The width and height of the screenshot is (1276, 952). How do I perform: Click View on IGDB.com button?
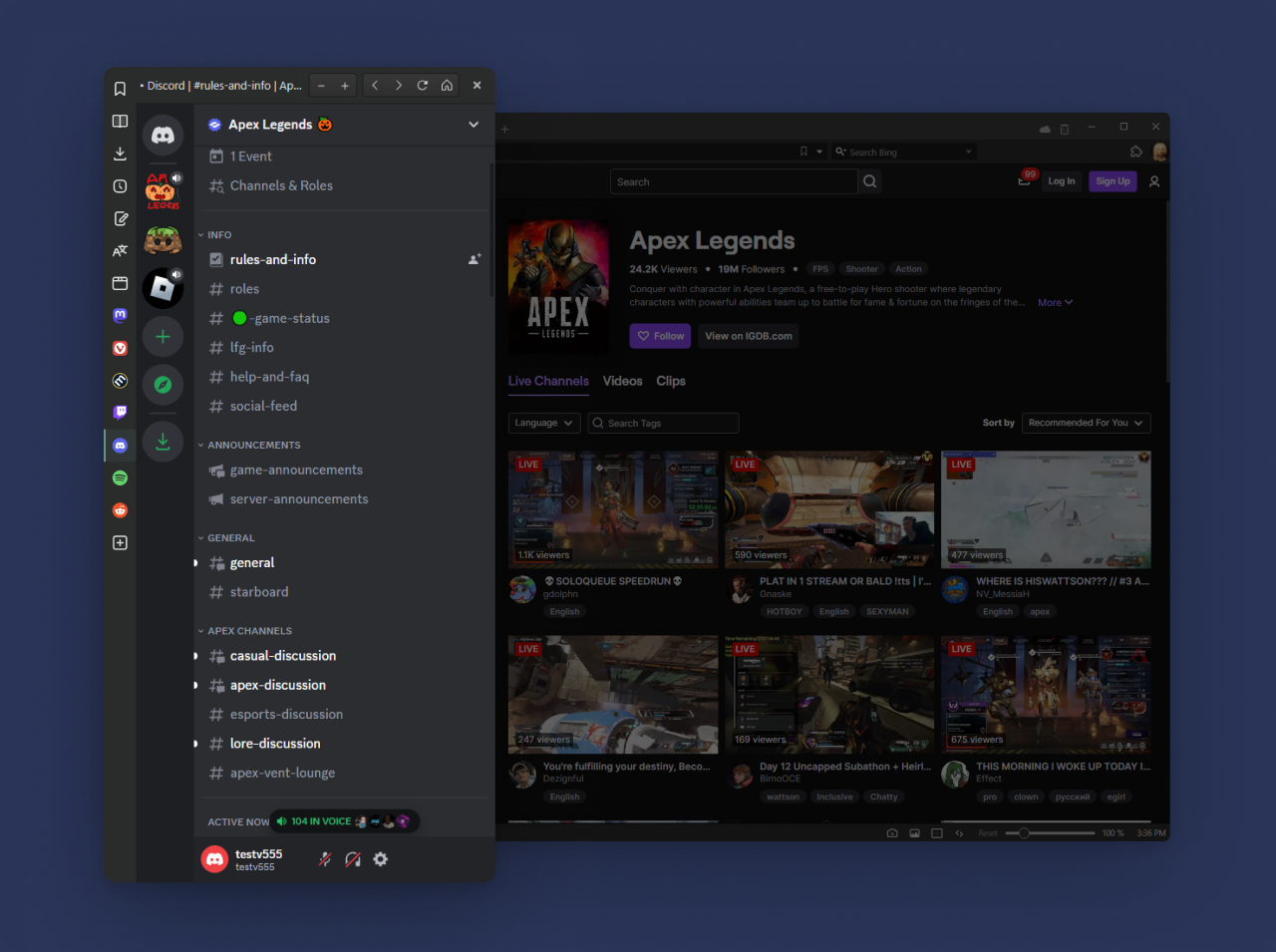(749, 336)
